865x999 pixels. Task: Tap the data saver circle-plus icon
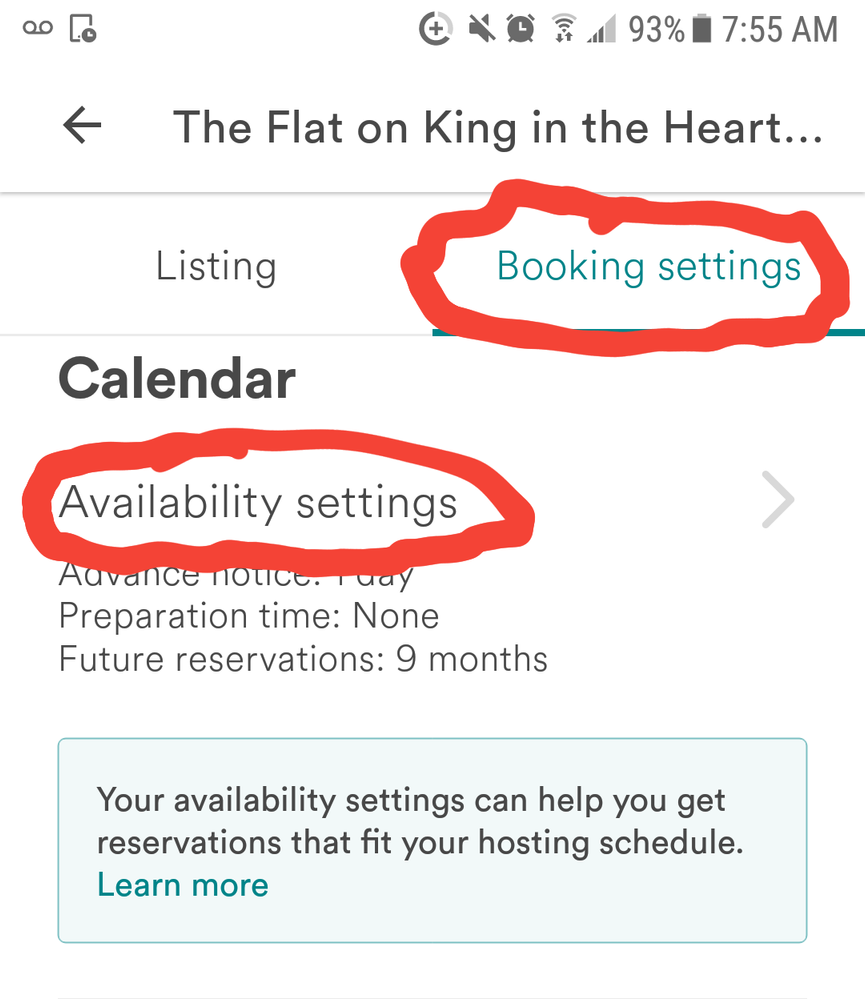click(x=435, y=30)
